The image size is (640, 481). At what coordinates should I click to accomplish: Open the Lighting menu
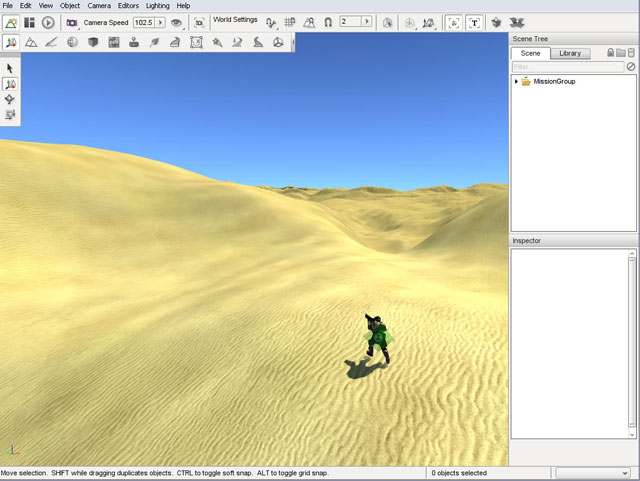(158, 6)
